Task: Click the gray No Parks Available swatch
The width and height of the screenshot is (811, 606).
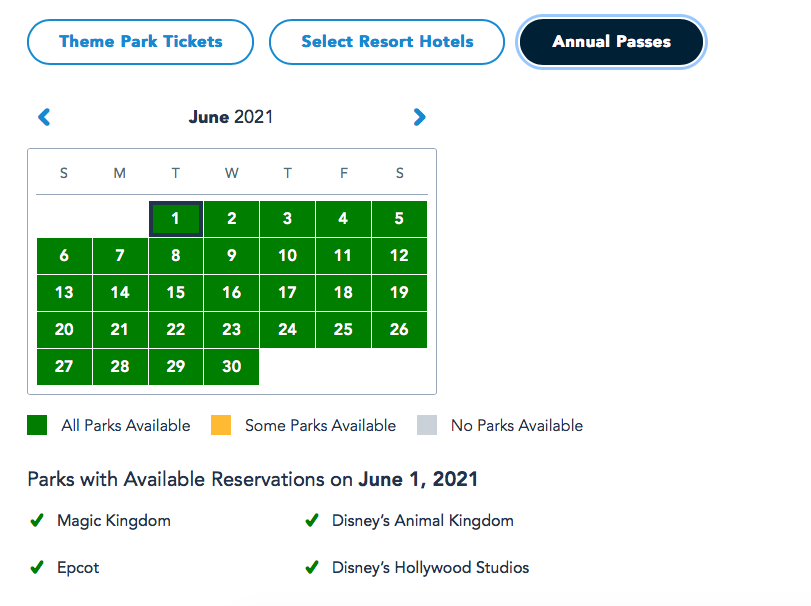Action: 427,426
